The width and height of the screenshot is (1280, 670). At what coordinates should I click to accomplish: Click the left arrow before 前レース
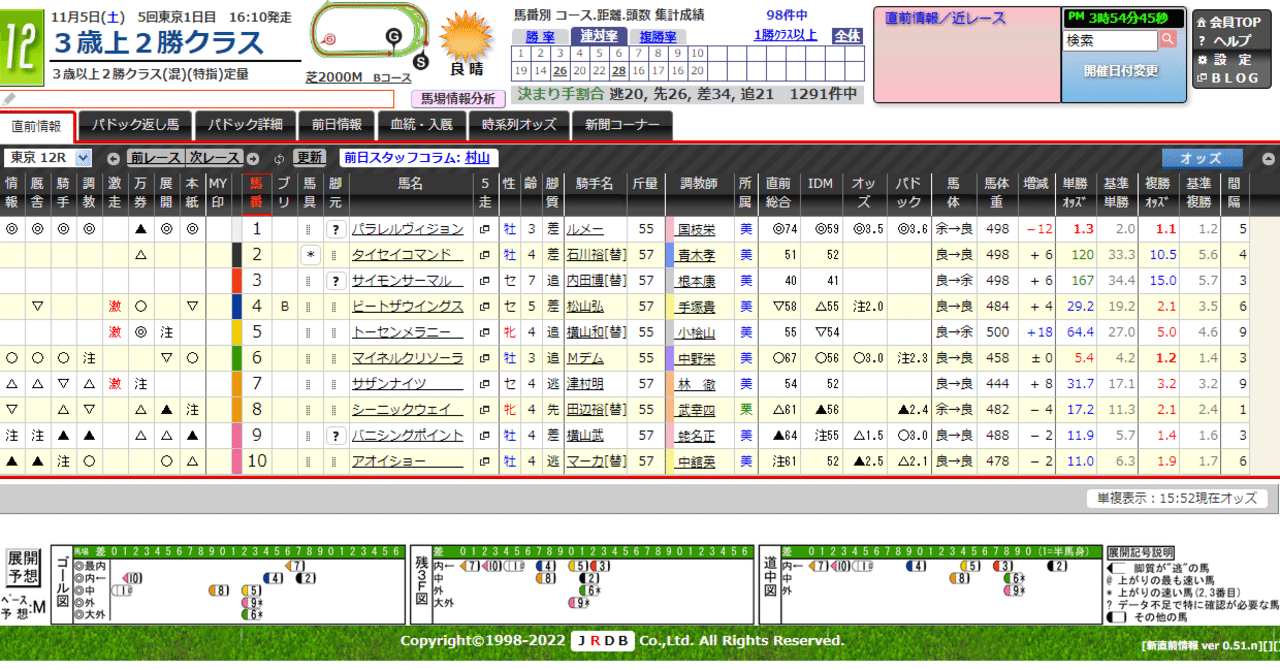point(113,158)
